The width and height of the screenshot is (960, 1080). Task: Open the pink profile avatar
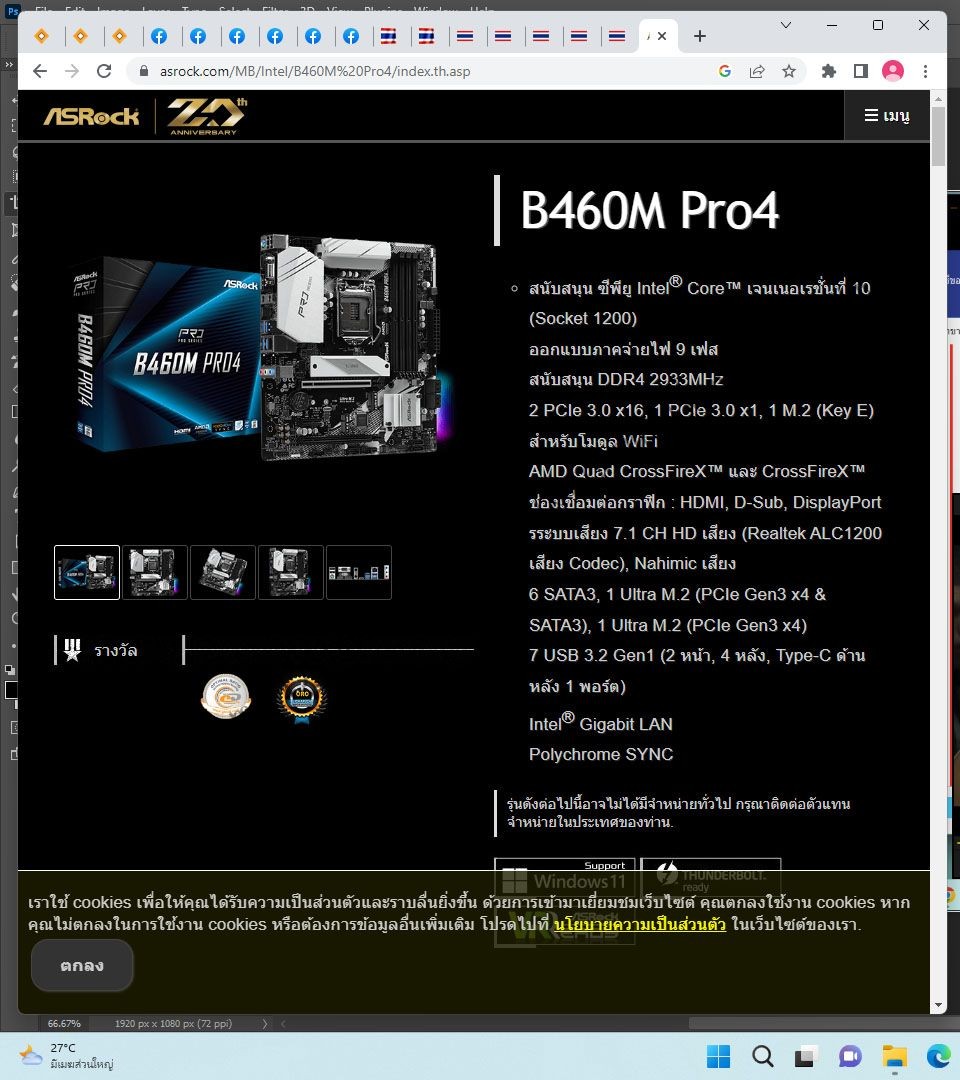893,71
